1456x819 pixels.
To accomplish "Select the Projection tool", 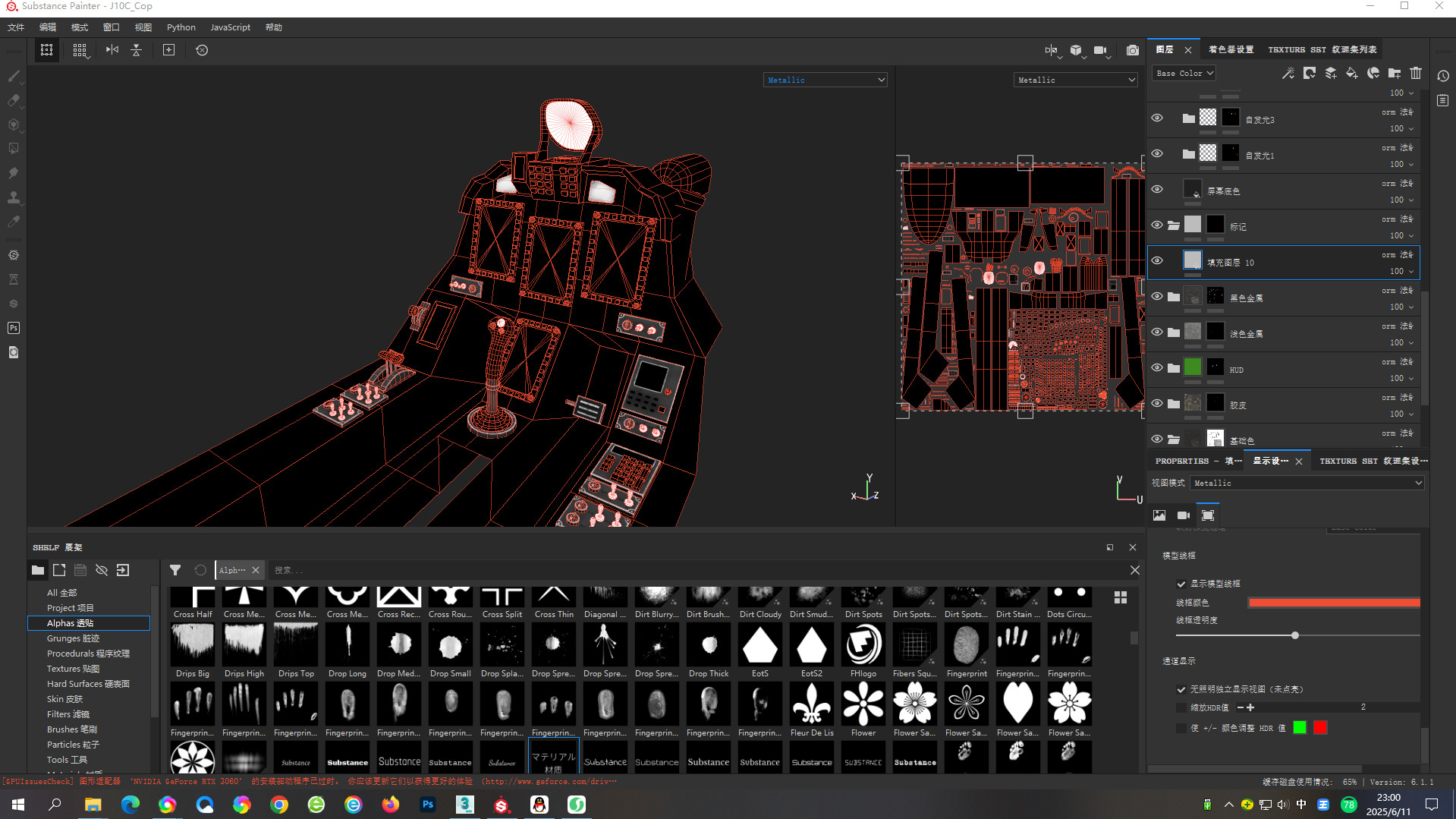I will click(14, 124).
